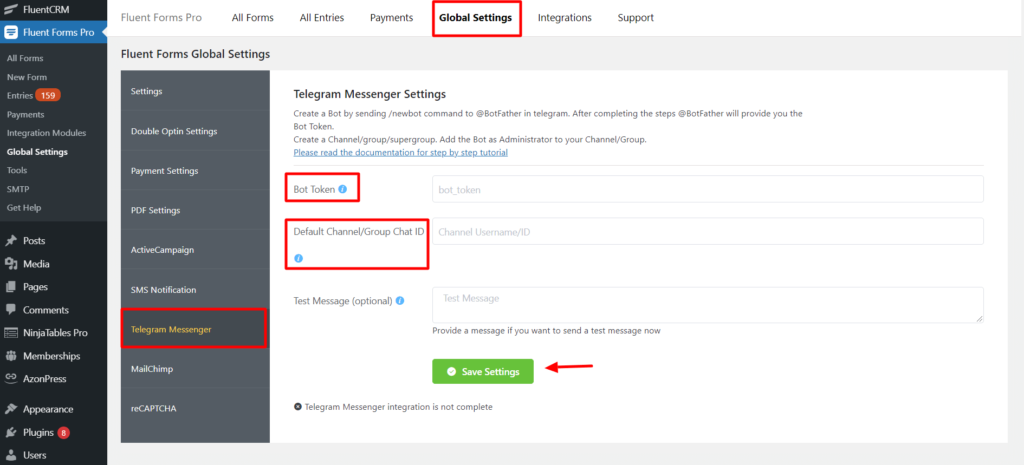The image size is (1024, 465).
Task: Open Plugins via the plug icon
Action: (x=10, y=432)
